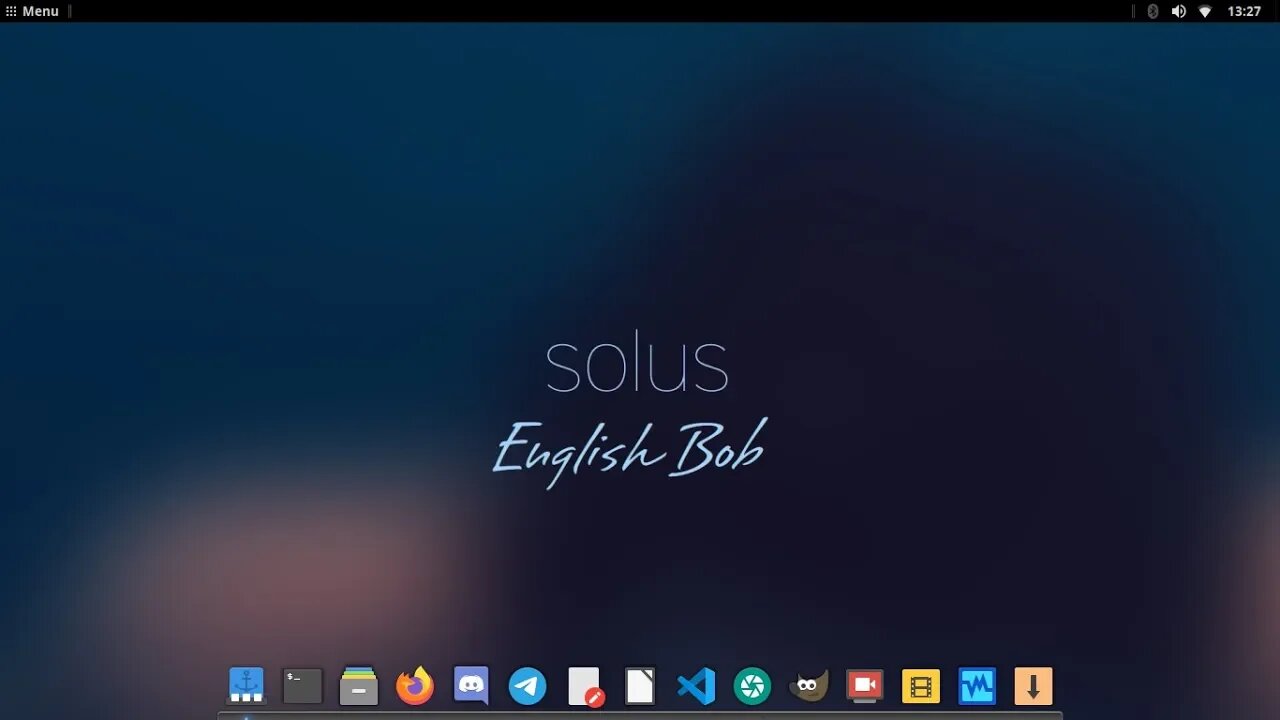
Task: Launch Firefox from the dock
Action: pyautogui.click(x=415, y=686)
